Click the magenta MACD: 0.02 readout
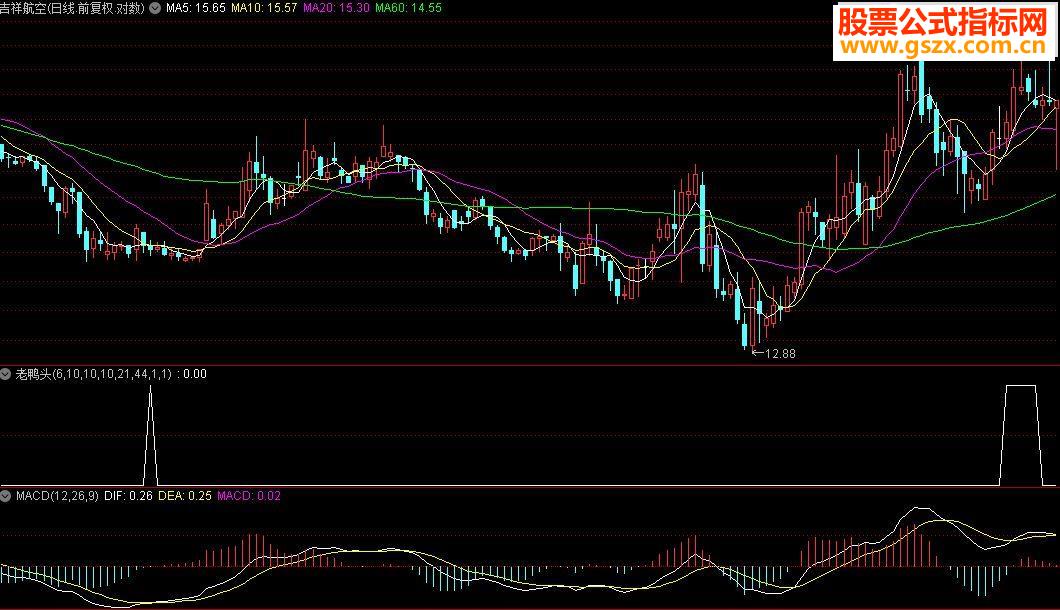 point(249,496)
